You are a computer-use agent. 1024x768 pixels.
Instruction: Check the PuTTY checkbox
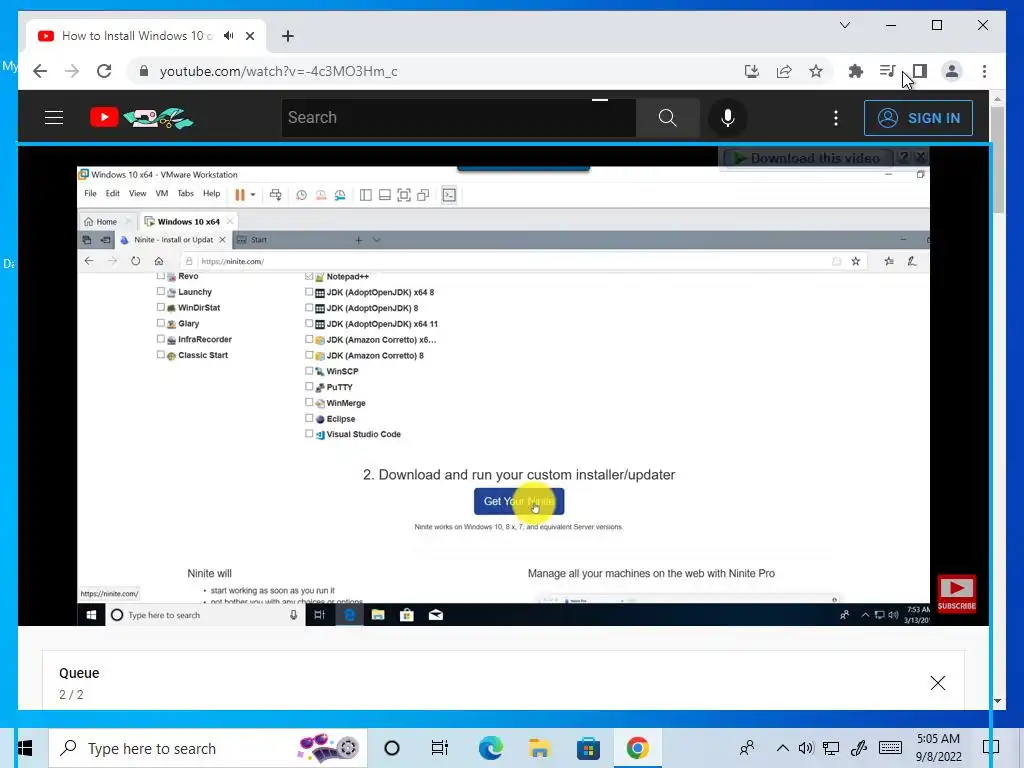pyautogui.click(x=309, y=386)
